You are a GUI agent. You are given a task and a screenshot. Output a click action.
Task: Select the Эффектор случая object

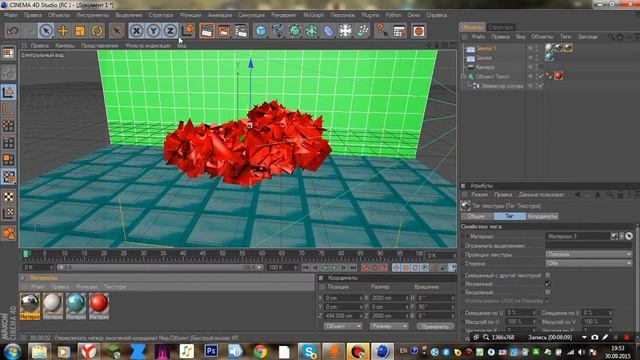coord(502,86)
